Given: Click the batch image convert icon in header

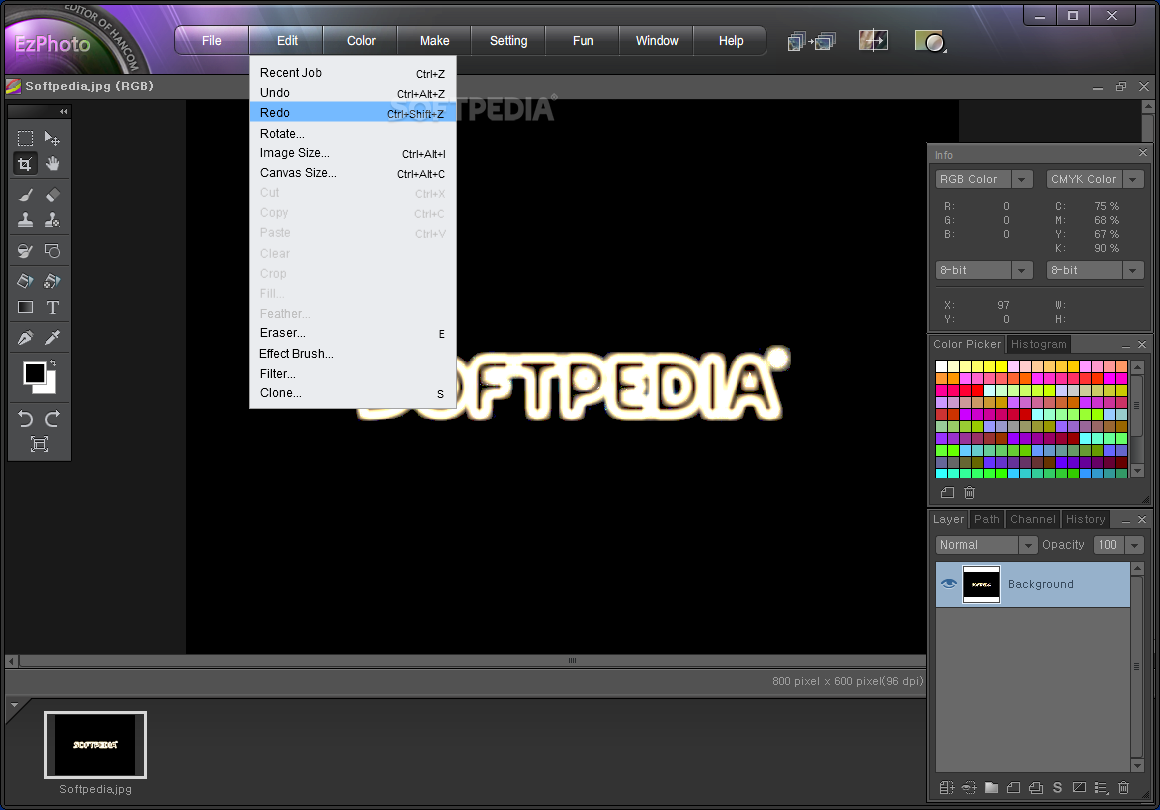Looking at the screenshot, I should click(812, 41).
